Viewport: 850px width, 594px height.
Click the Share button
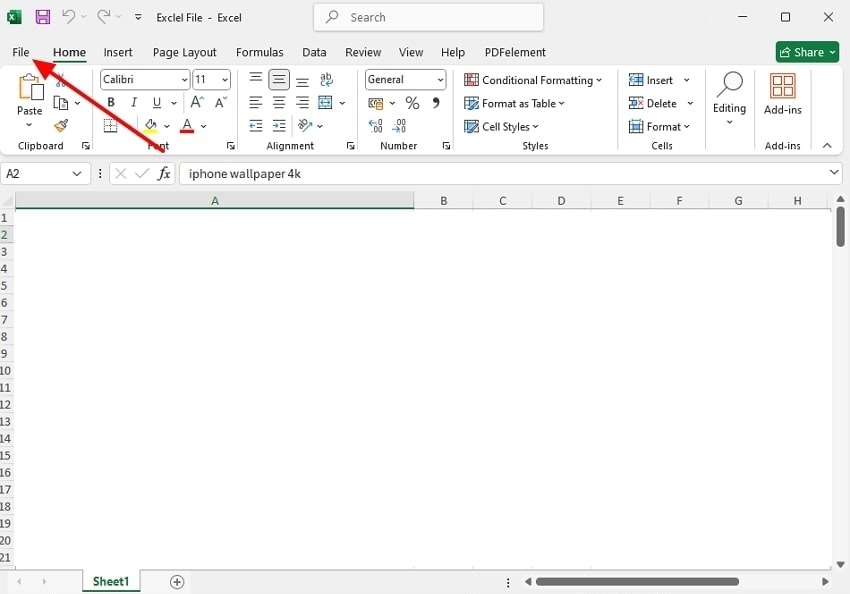click(807, 52)
